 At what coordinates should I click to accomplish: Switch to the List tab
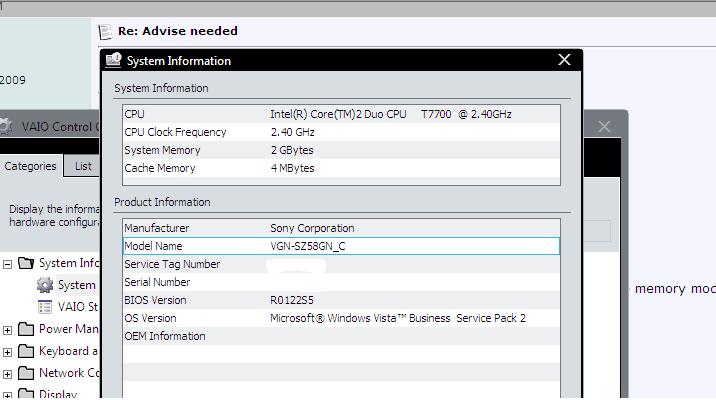pyautogui.click(x=83, y=166)
